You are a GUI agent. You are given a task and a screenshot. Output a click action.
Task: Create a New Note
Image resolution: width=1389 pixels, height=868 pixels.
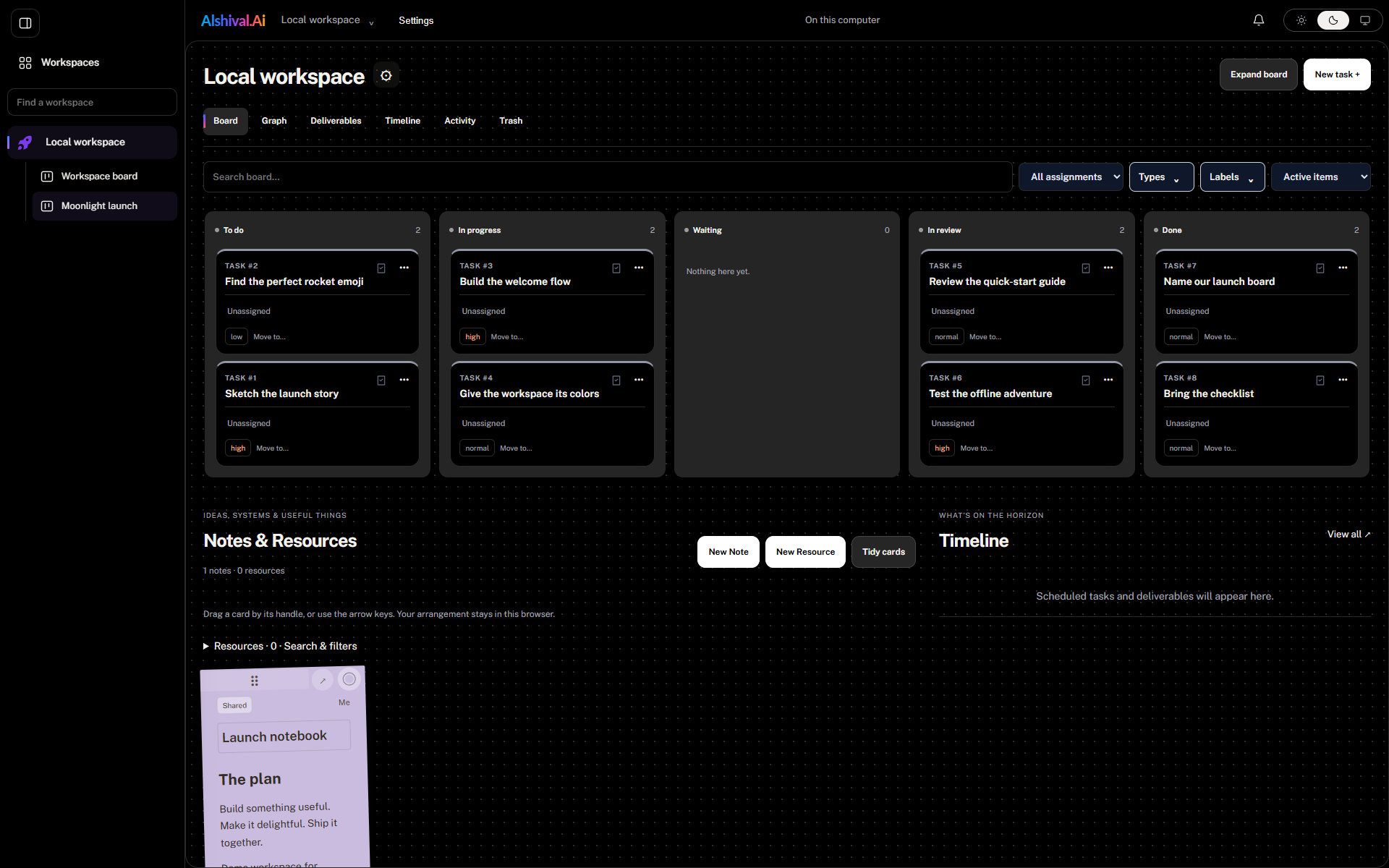click(x=729, y=552)
